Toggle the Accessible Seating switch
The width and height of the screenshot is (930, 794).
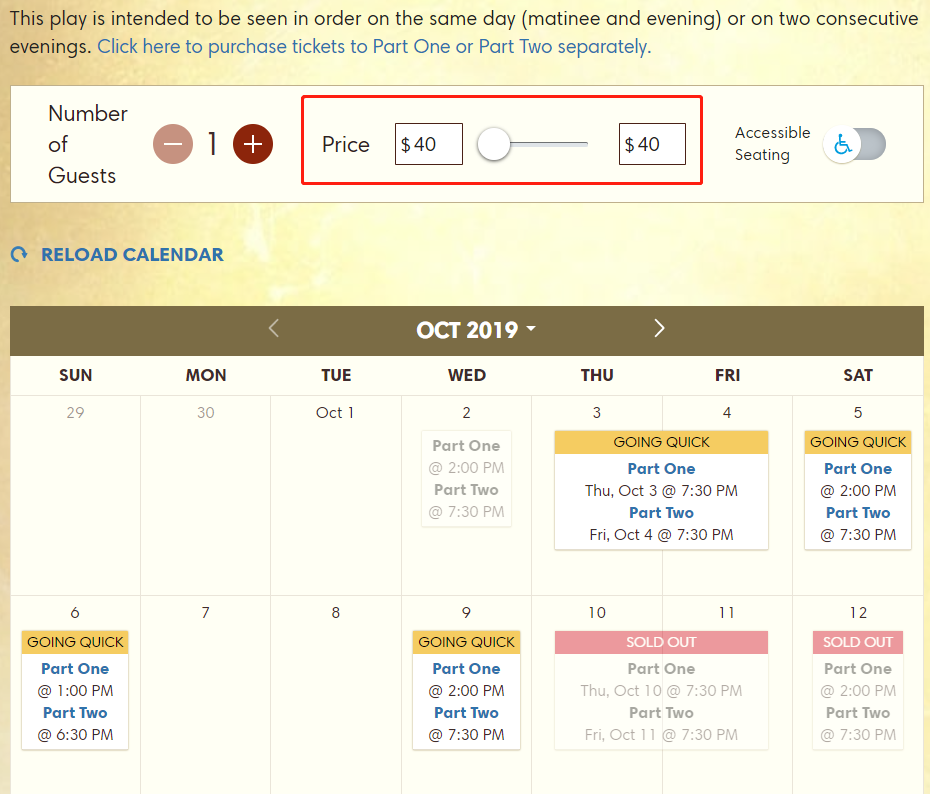coord(854,144)
